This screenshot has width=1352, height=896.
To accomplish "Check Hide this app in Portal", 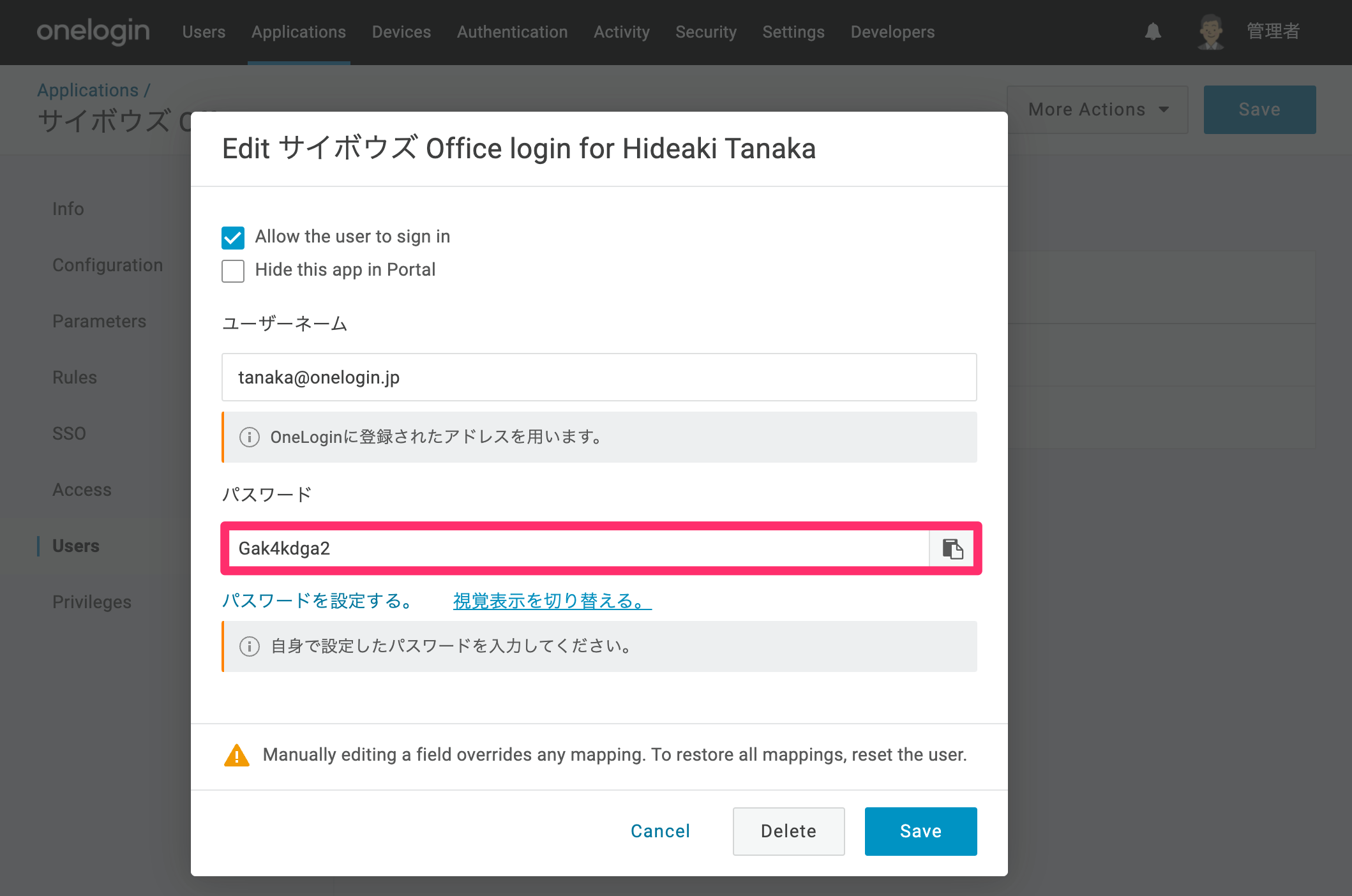I will point(233,271).
